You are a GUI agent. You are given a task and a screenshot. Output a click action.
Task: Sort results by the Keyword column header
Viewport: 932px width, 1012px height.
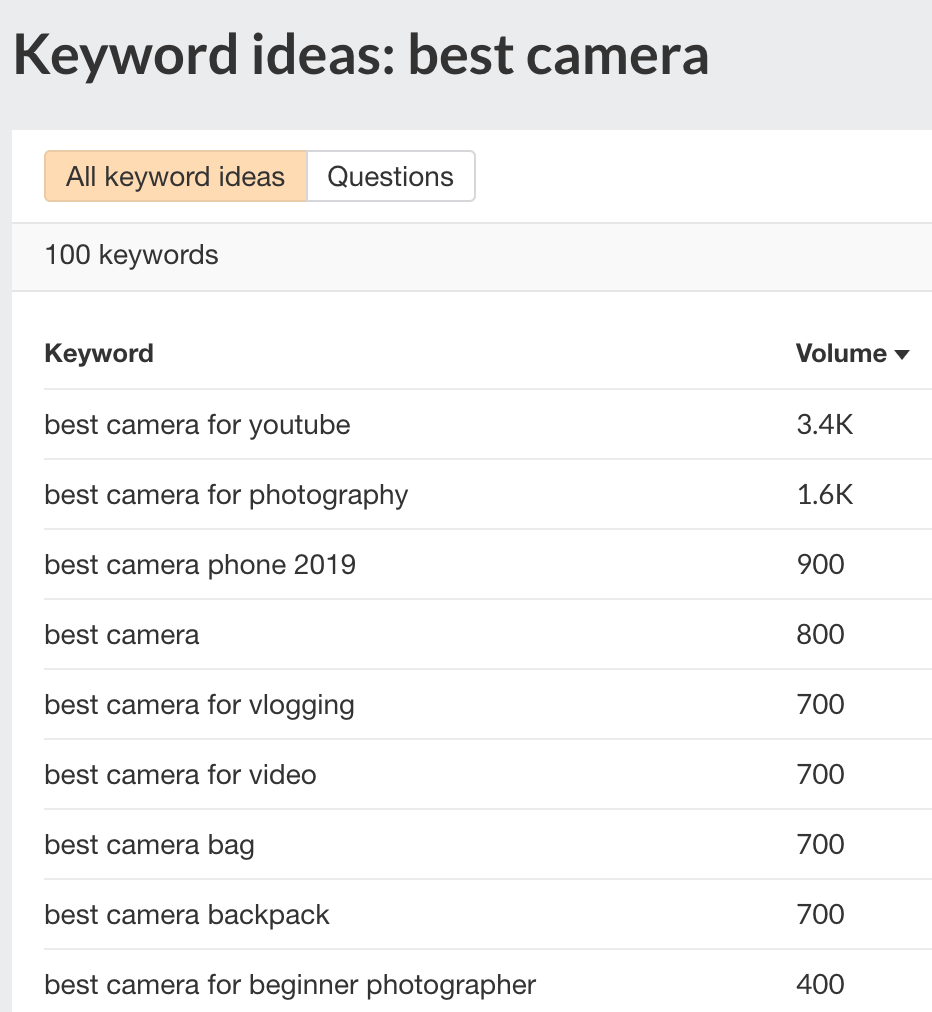pos(99,353)
